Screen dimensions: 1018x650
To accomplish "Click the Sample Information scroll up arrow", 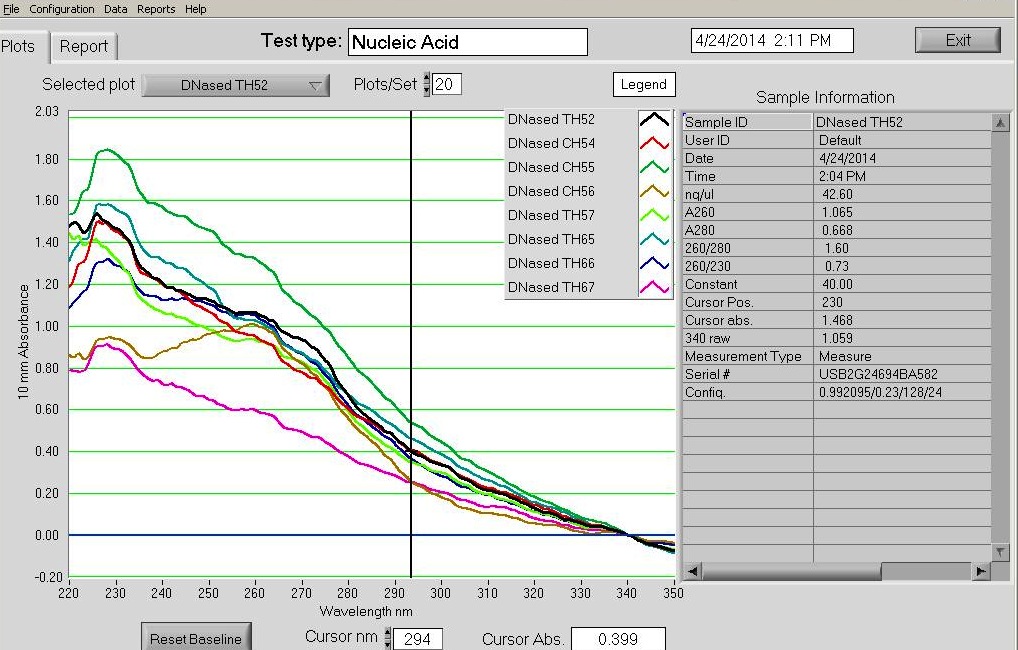I will [1000, 122].
